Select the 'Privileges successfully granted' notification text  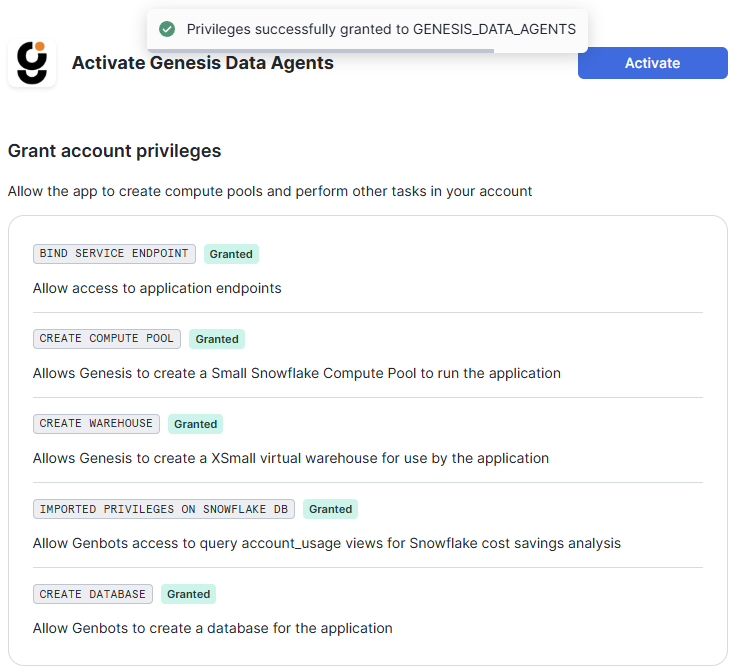coord(381,29)
